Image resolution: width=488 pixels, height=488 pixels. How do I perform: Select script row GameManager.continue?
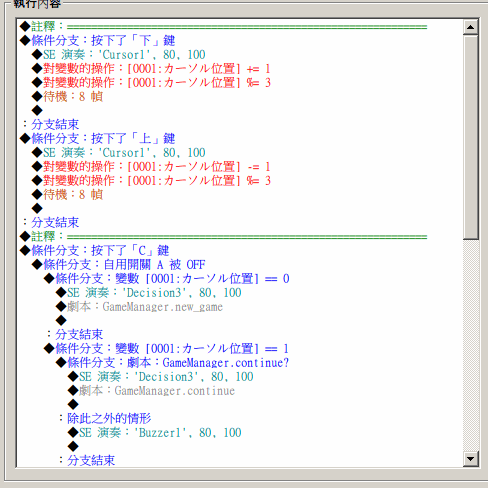point(151,390)
